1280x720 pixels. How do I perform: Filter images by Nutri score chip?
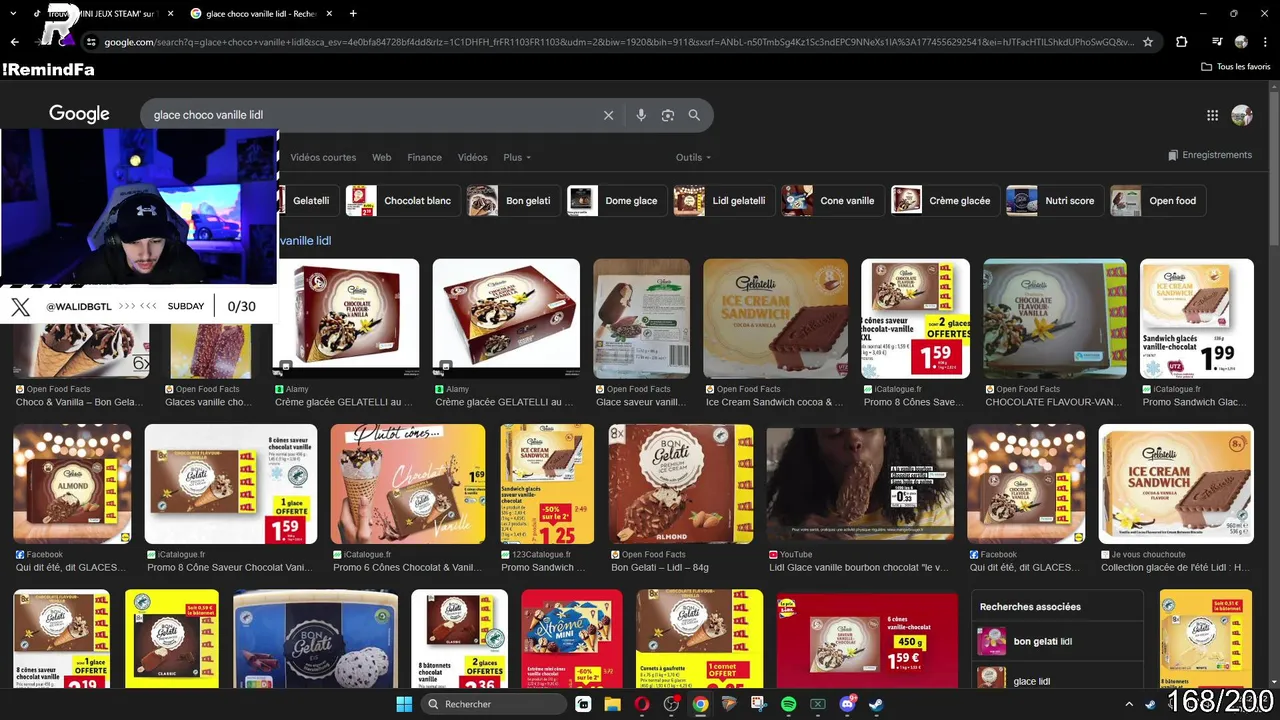click(1054, 201)
